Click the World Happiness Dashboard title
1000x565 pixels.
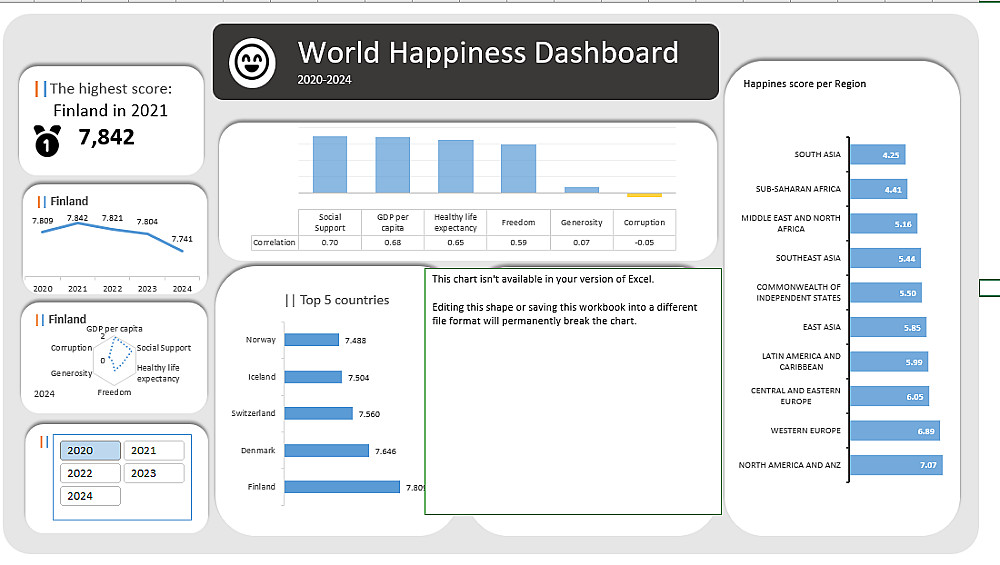point(488,53)
